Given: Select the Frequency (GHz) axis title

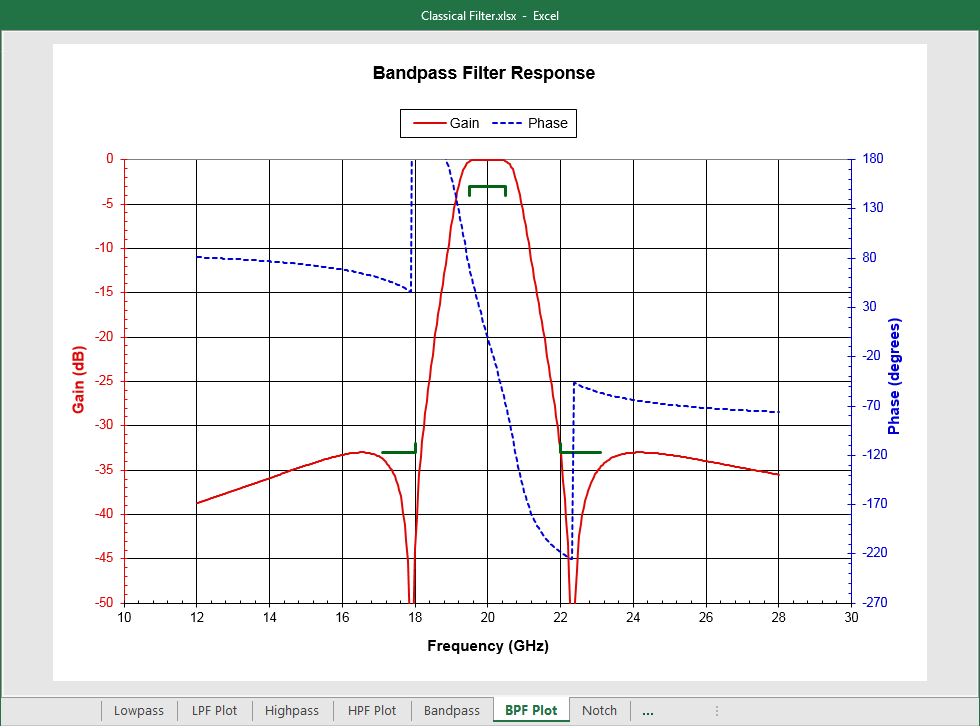Looking at the screenshot, I should (x=488, y=646).
